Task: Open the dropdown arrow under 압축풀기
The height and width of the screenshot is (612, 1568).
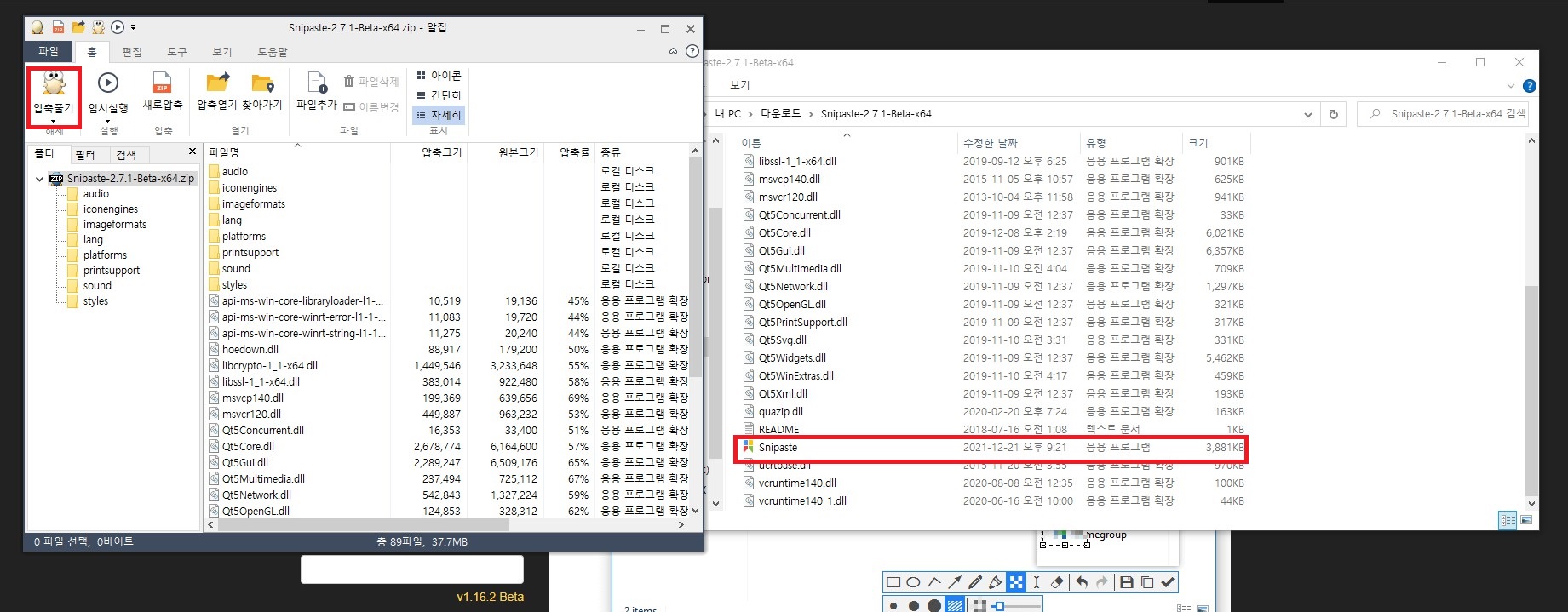Action: [x=54, y=122]
